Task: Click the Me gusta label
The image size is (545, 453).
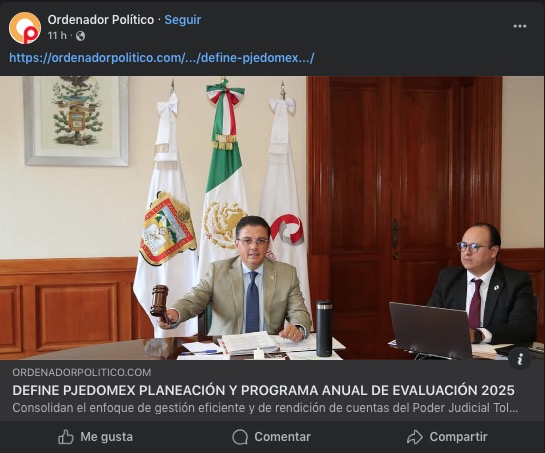Action: click(106, 437)
